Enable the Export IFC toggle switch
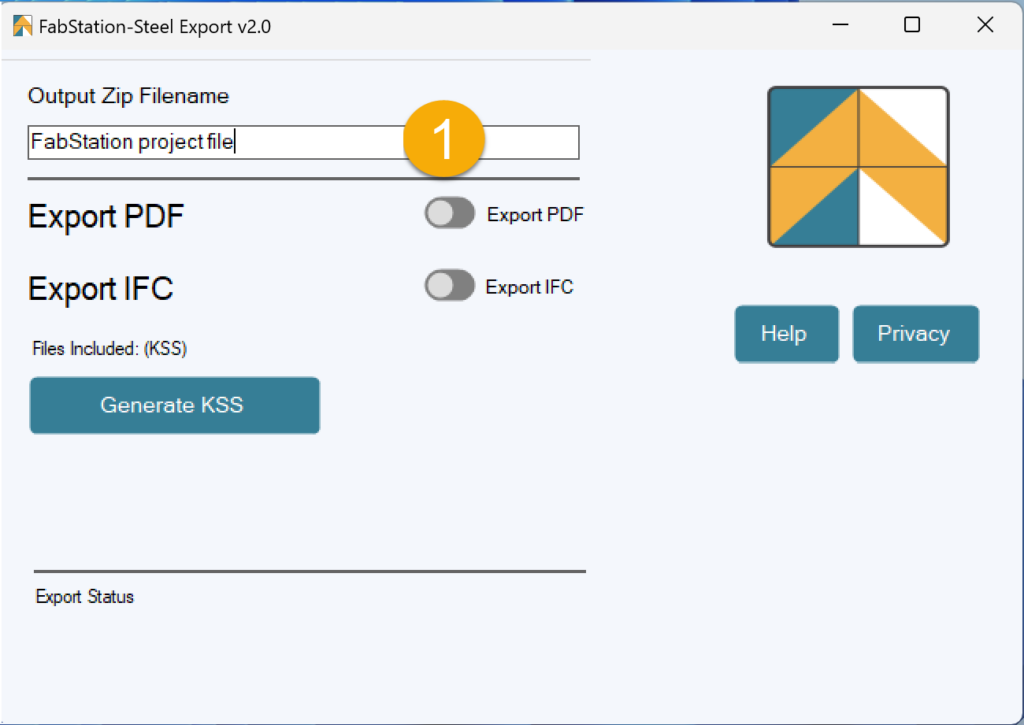 pyautogui.click(x=449, y=286)
